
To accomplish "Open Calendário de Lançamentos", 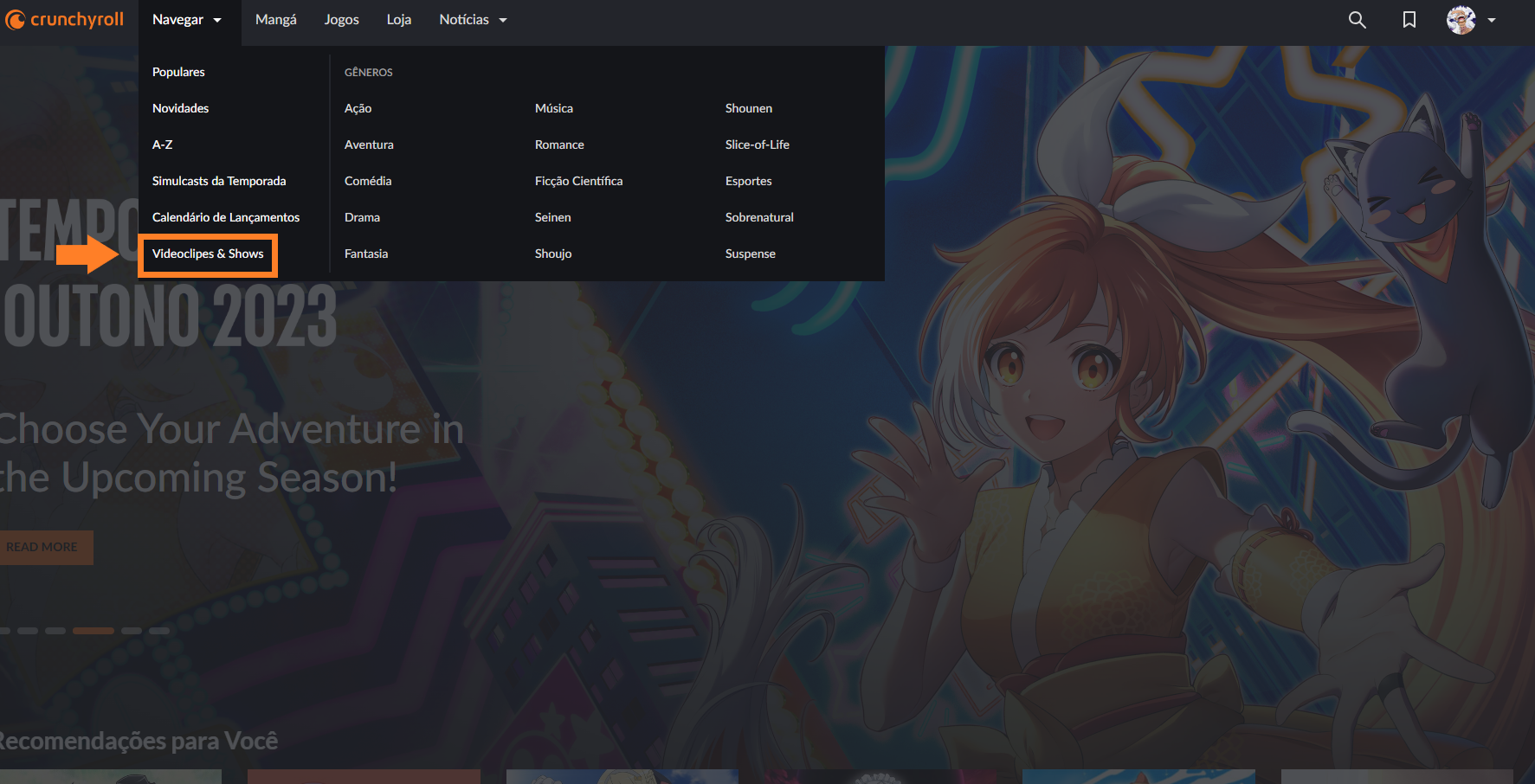I will point(226,217).
